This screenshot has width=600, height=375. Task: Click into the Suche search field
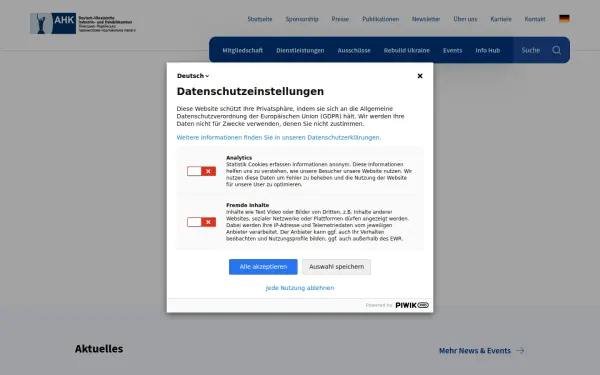pyautogui.click(x=531, y=50)
